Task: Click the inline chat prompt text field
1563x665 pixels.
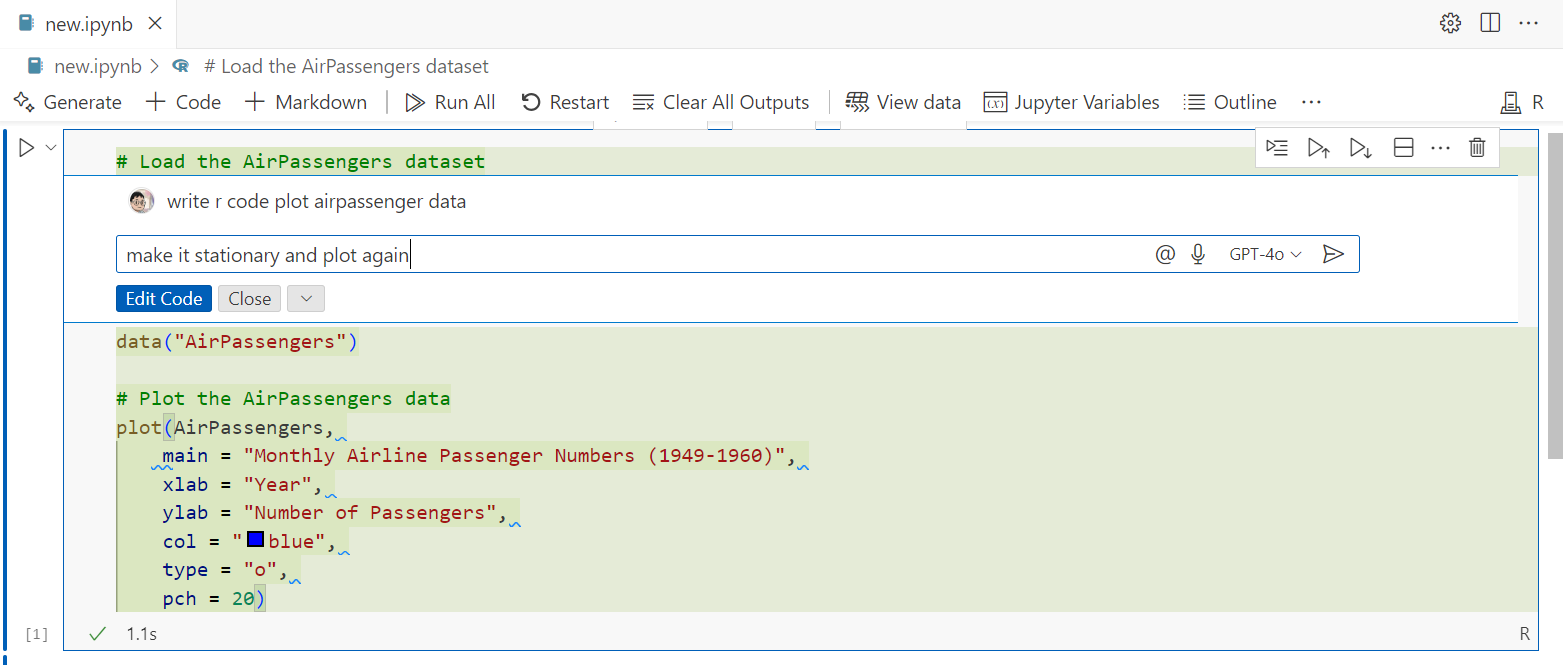Action: [x=630, y=255]
